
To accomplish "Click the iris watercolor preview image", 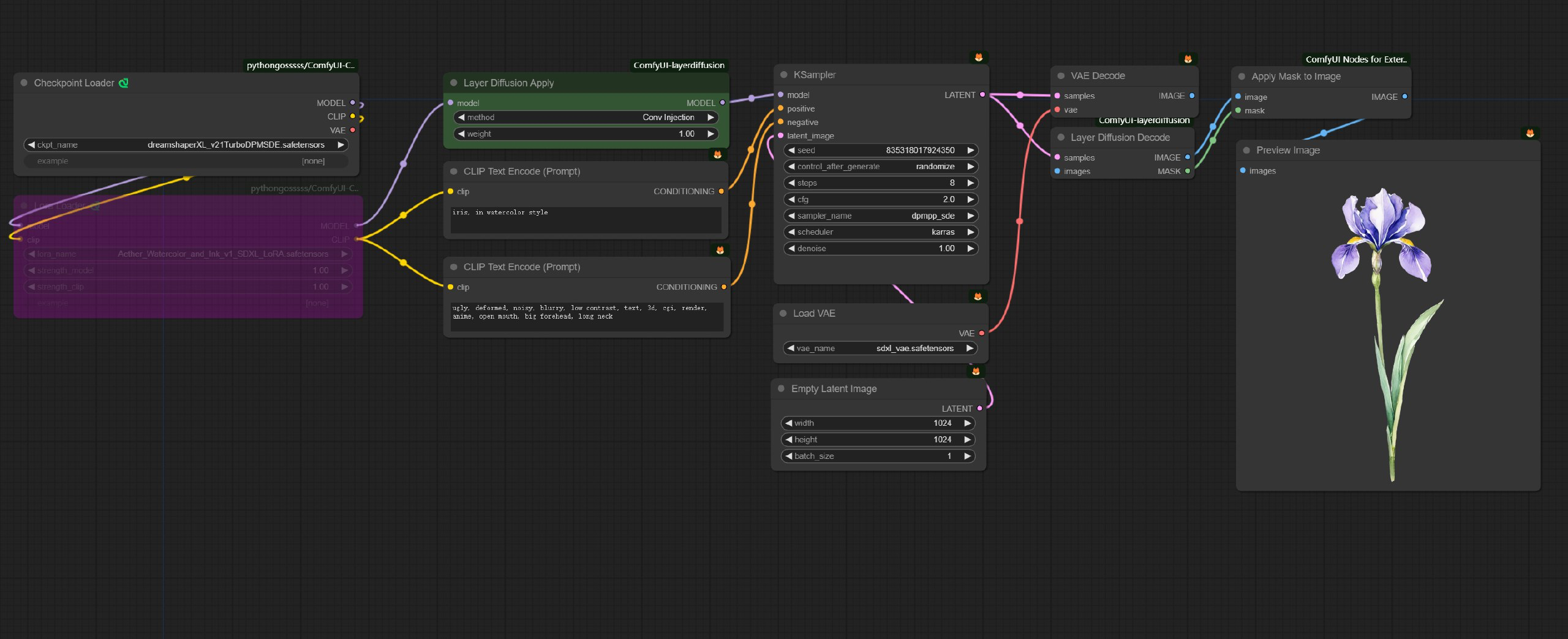I will coord(1388,335).
